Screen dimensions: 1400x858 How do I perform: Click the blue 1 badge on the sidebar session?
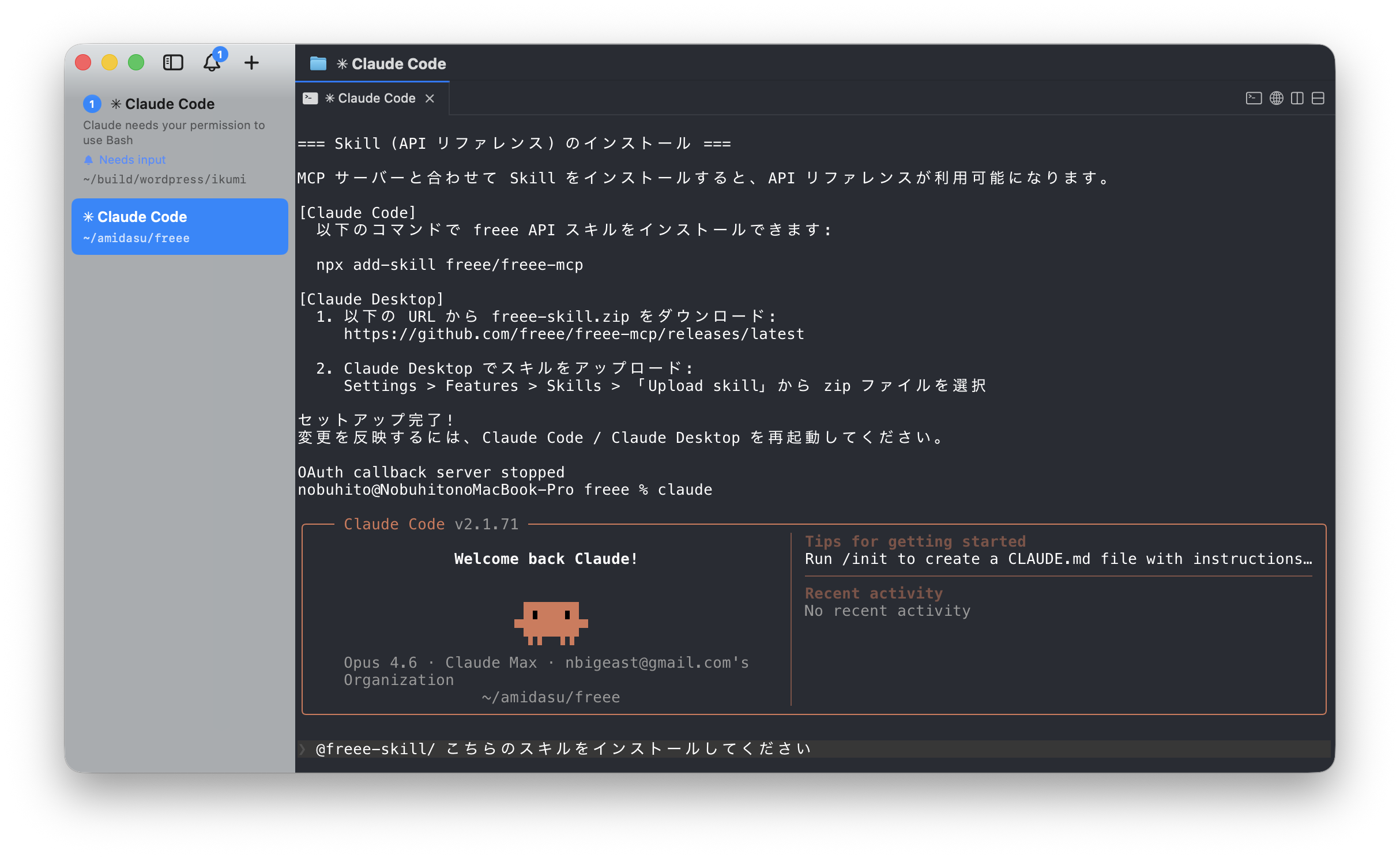pos(91,104)
